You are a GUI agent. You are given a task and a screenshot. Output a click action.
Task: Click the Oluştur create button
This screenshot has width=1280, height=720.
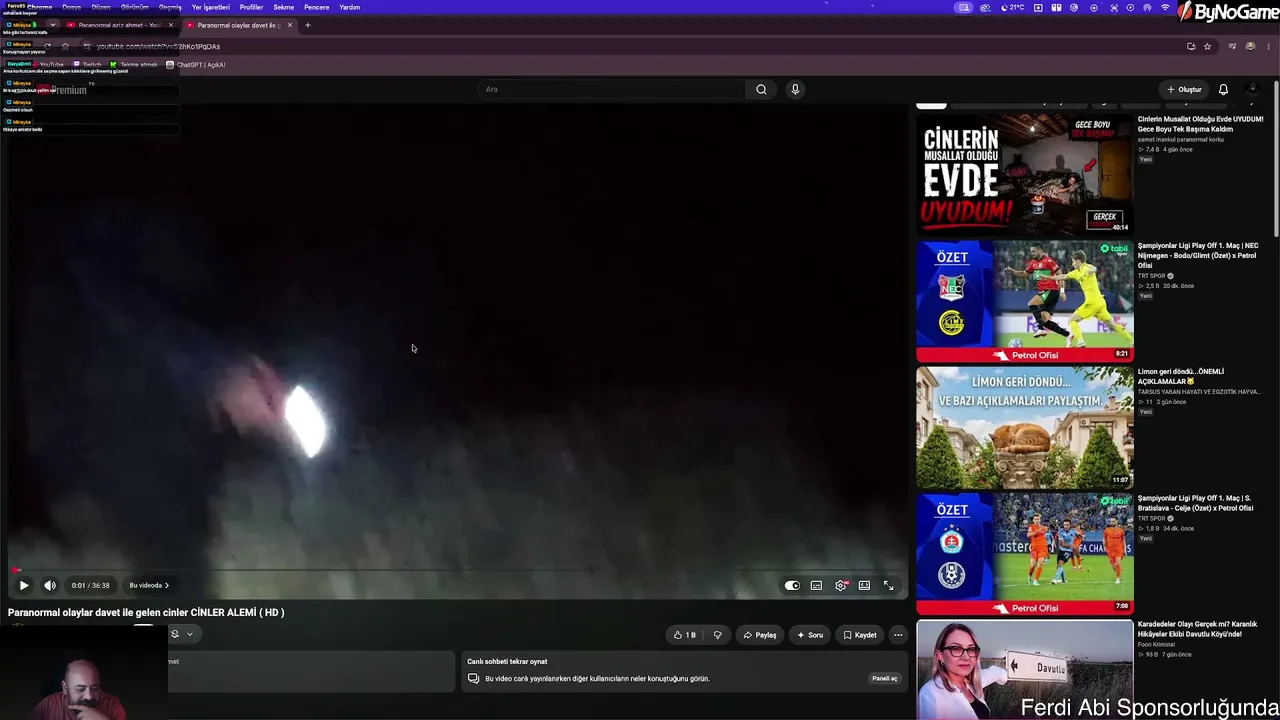tap(1185, 89)
